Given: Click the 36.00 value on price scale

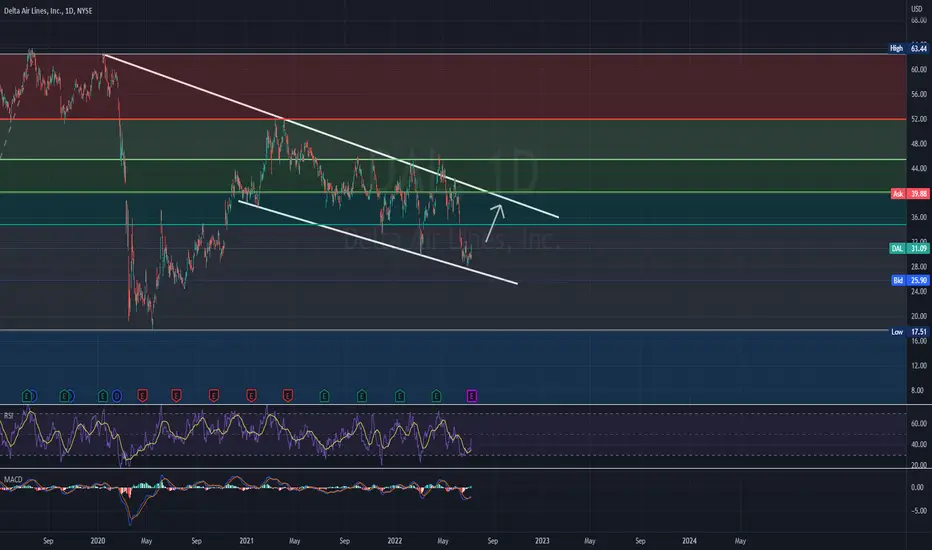Looking at the screenshot, I should pyautogui.click(x=919, y=217).
